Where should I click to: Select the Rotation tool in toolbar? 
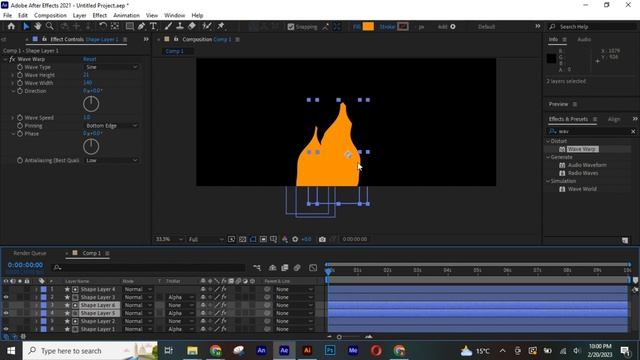pos(103,27)
